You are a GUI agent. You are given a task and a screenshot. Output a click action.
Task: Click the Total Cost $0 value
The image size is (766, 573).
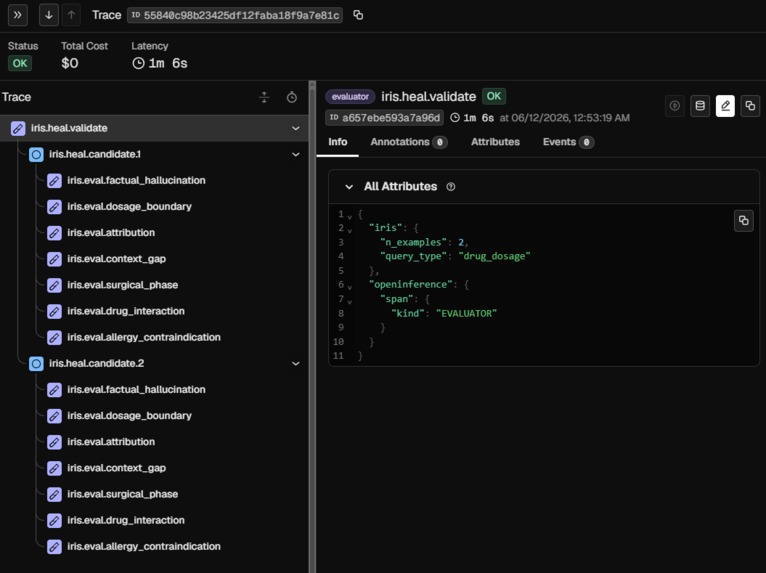(x=70, y=63)
